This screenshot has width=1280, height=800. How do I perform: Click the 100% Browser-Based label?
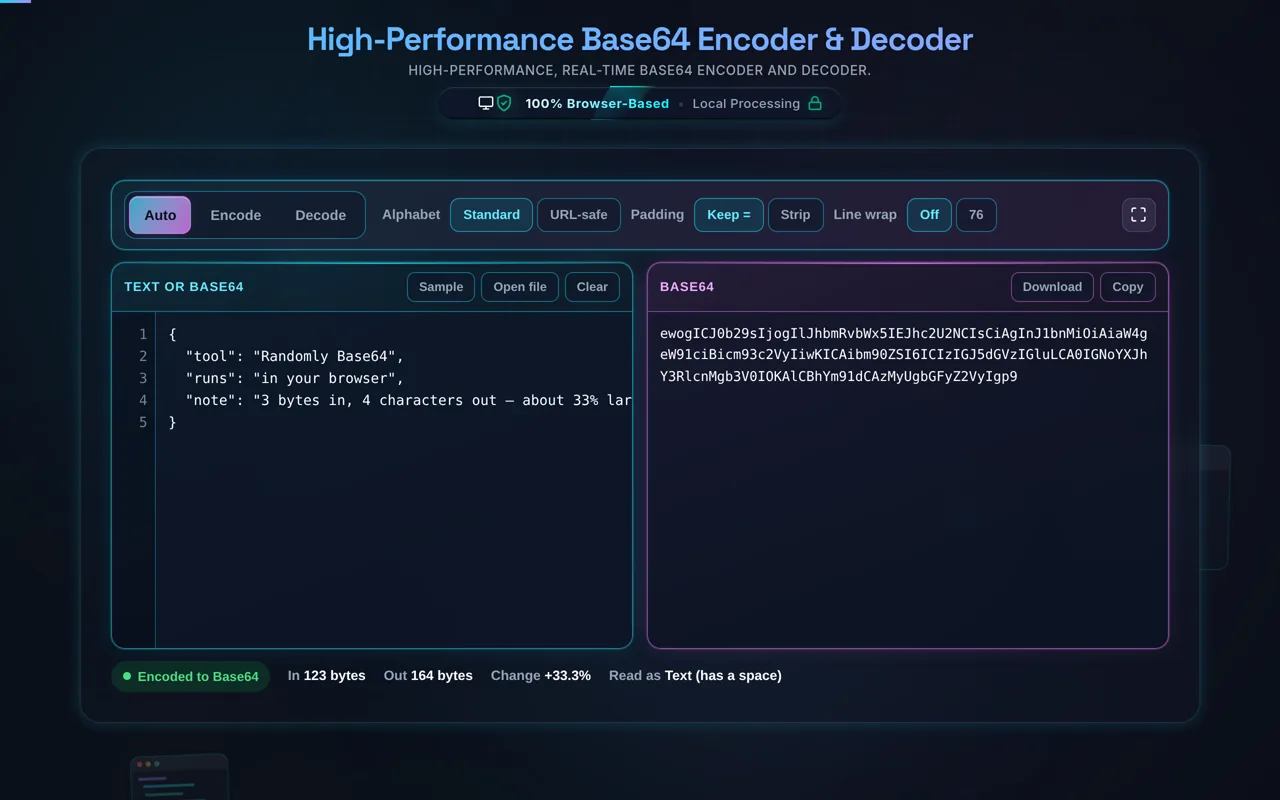[x=597, y=103]
